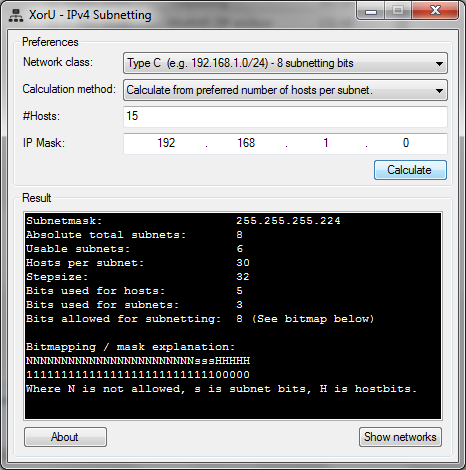Viewport: 466px width, 470px height.
Task: Click the Subnetmask line in results
Action: [x=183, y=221]
